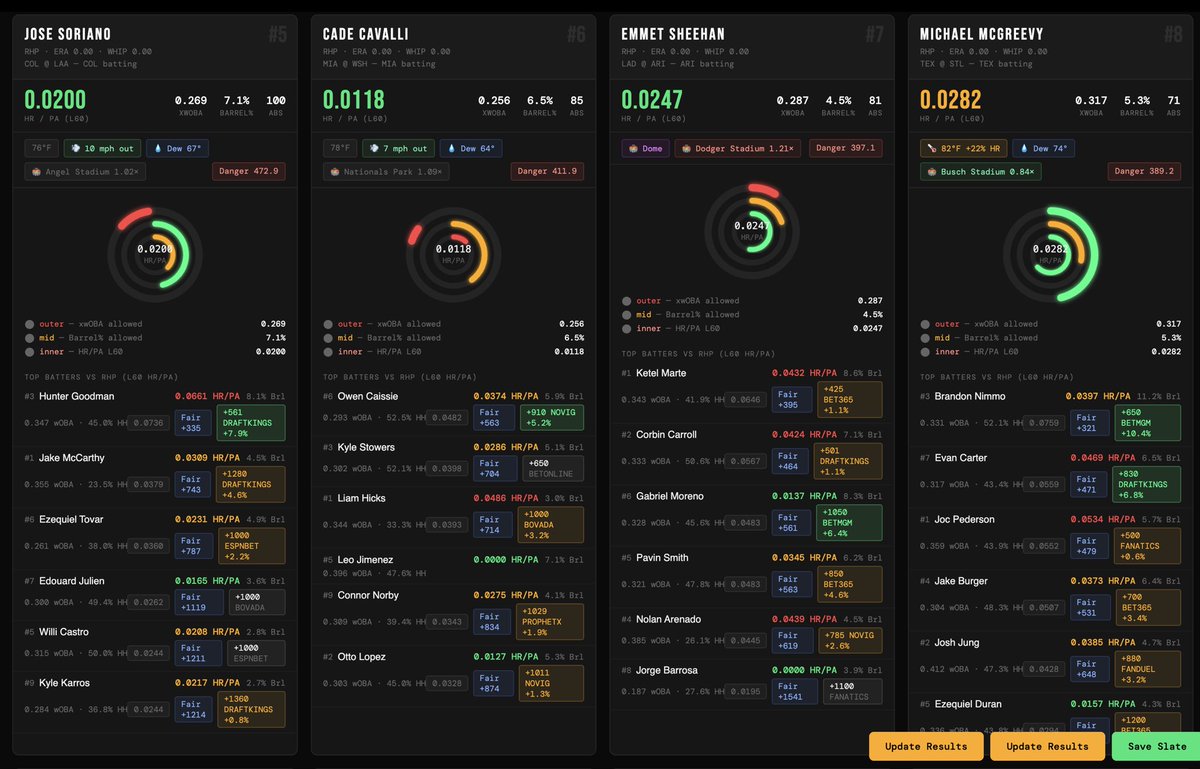Open the +501 DraftKings odds for Corbin Carroll

coord(850,461)
